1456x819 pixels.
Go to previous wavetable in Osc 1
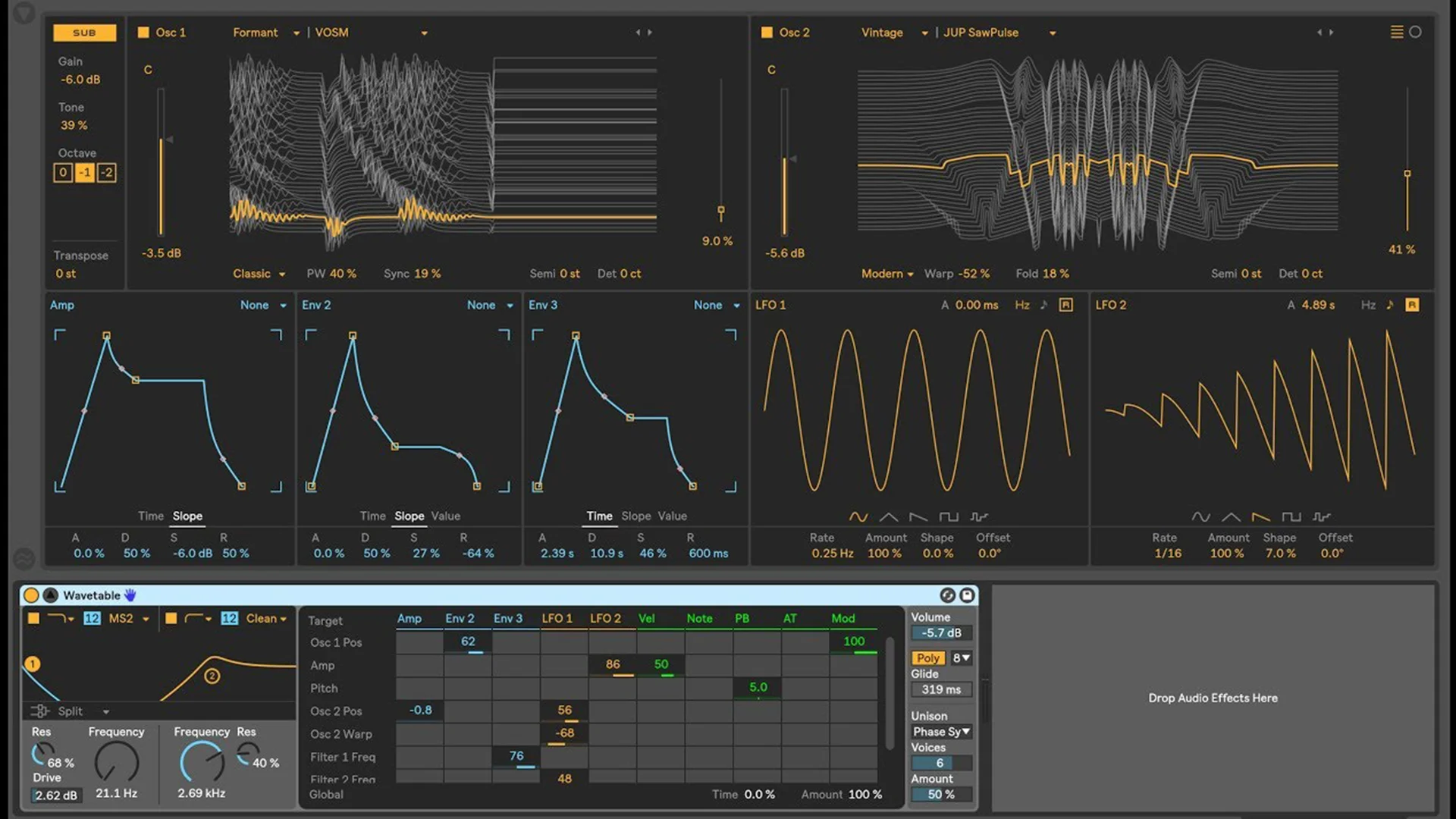click(638, 33)
